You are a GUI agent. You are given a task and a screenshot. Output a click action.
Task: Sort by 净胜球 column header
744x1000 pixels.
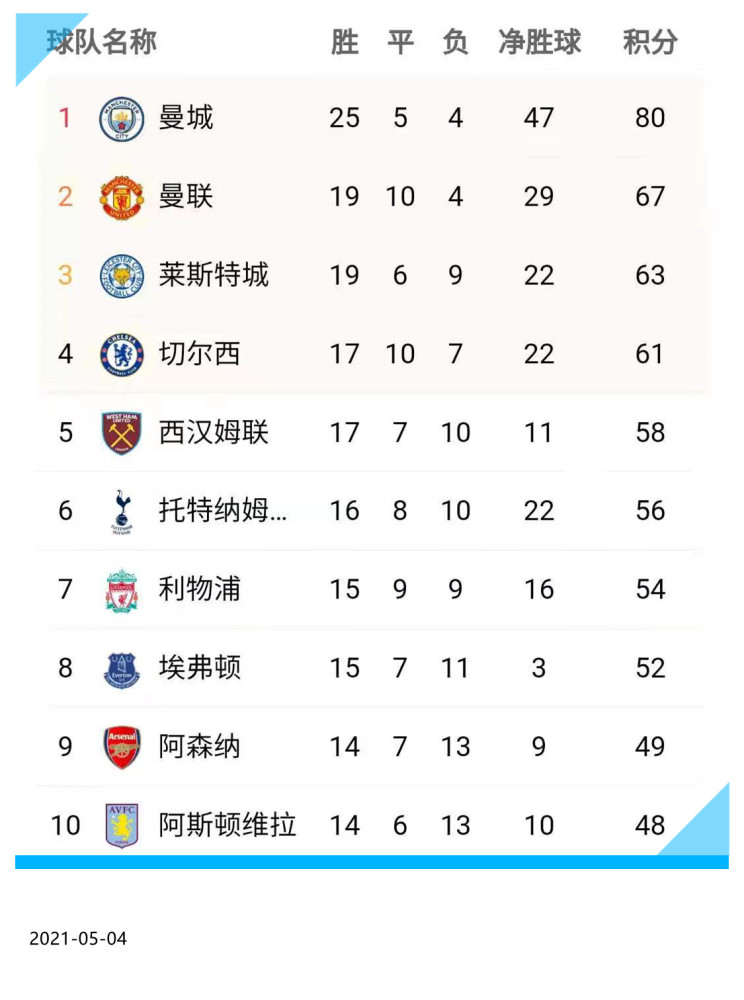(539, 43)
